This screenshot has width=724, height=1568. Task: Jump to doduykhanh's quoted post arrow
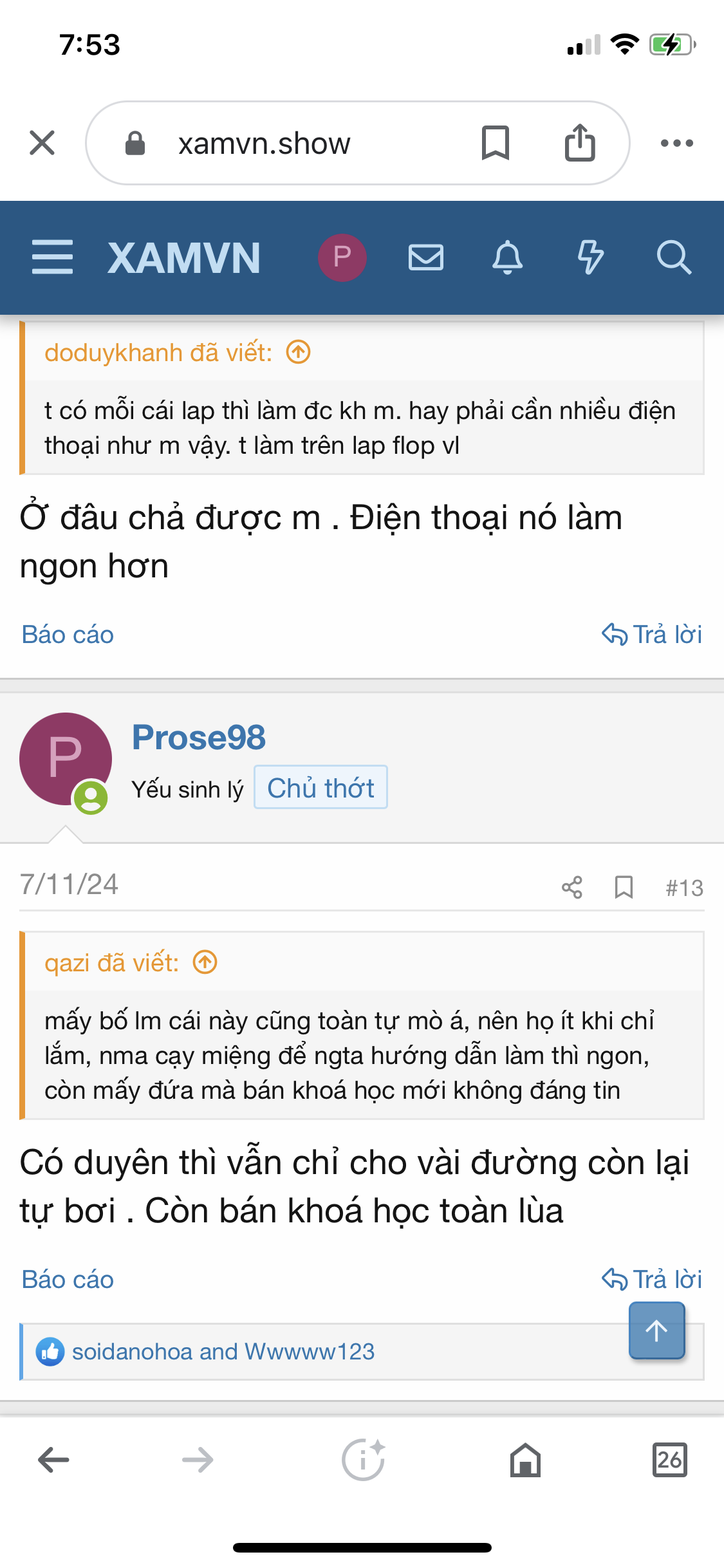pos(299,352)
